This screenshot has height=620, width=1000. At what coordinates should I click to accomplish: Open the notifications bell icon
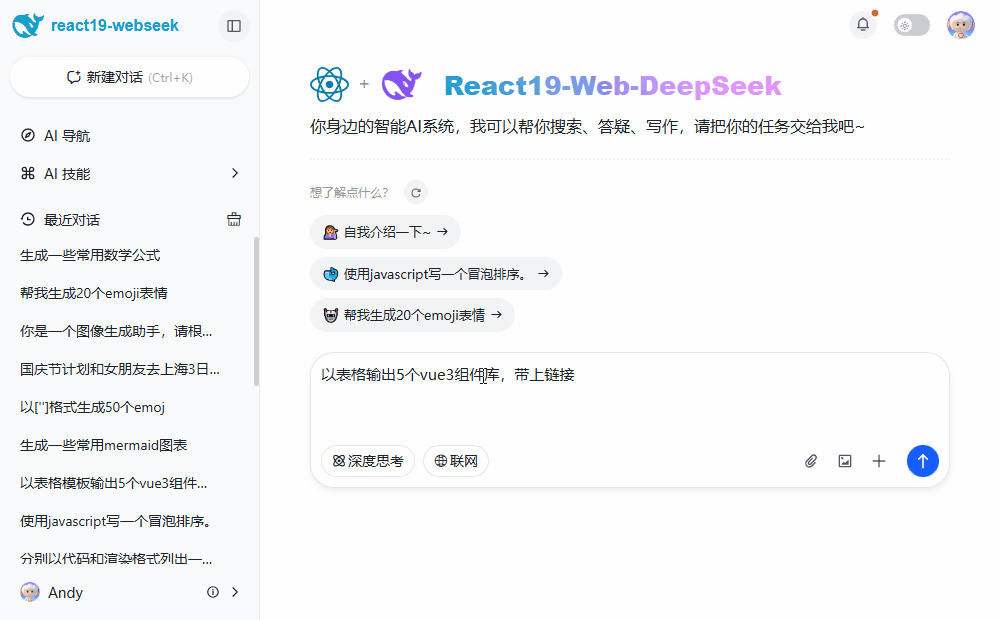(x=863, y=25)
